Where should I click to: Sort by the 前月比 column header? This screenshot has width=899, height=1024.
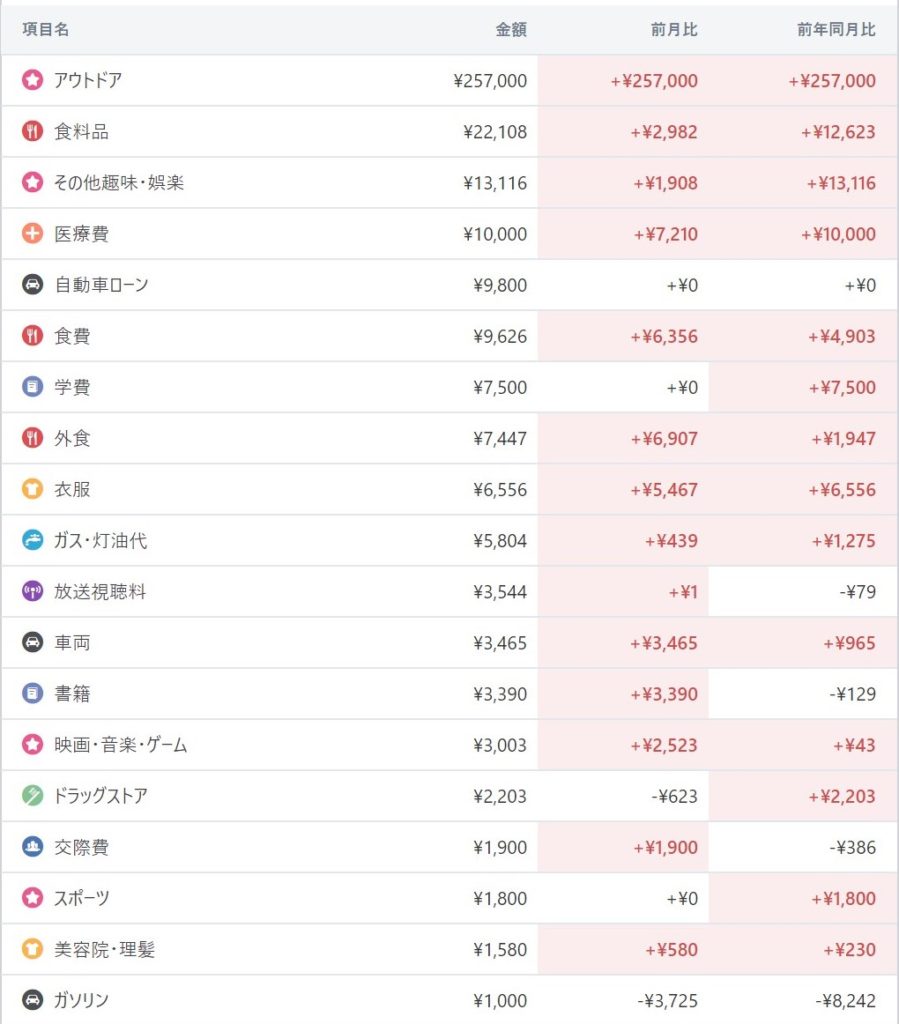674,30
